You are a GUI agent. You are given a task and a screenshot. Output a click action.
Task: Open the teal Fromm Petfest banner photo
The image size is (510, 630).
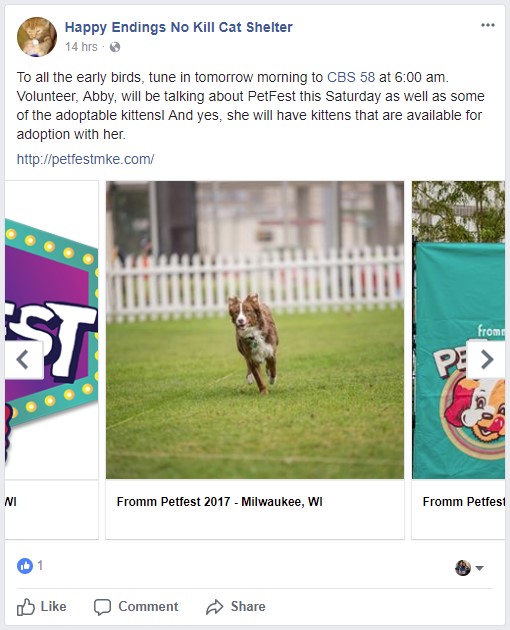click(459, 330)
